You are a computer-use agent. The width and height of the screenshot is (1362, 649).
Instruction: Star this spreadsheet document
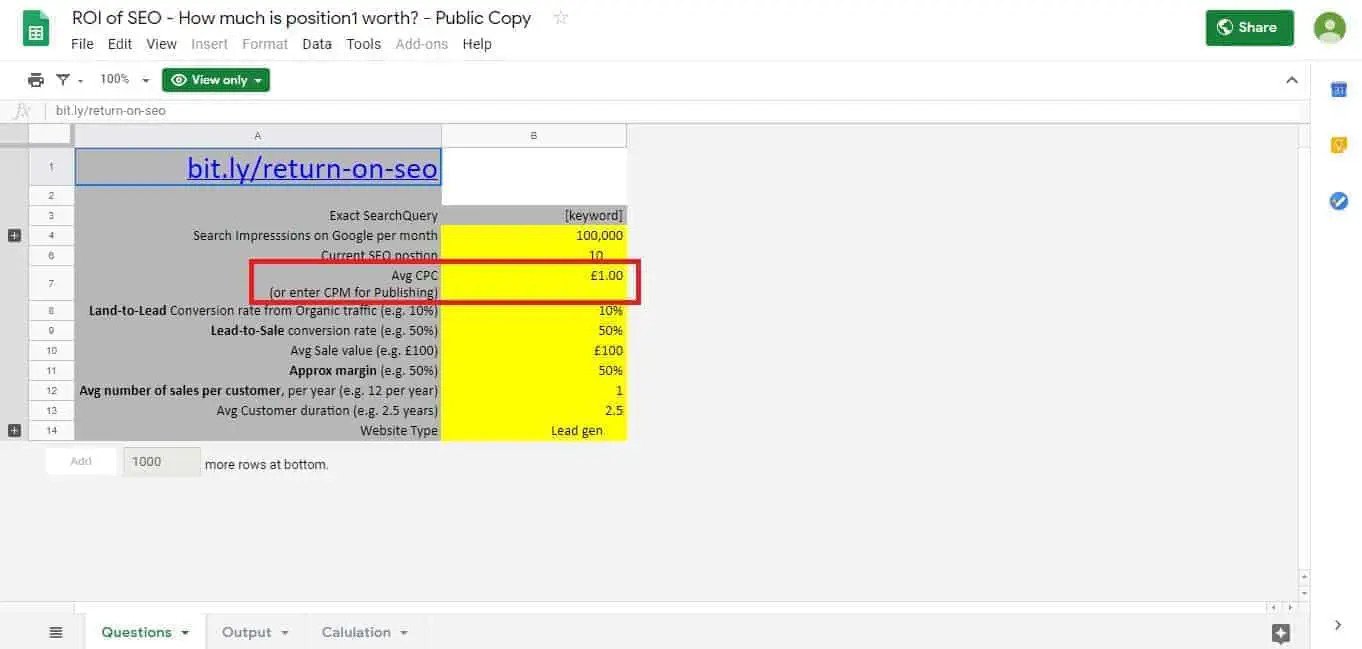click(x=560, y=18)
